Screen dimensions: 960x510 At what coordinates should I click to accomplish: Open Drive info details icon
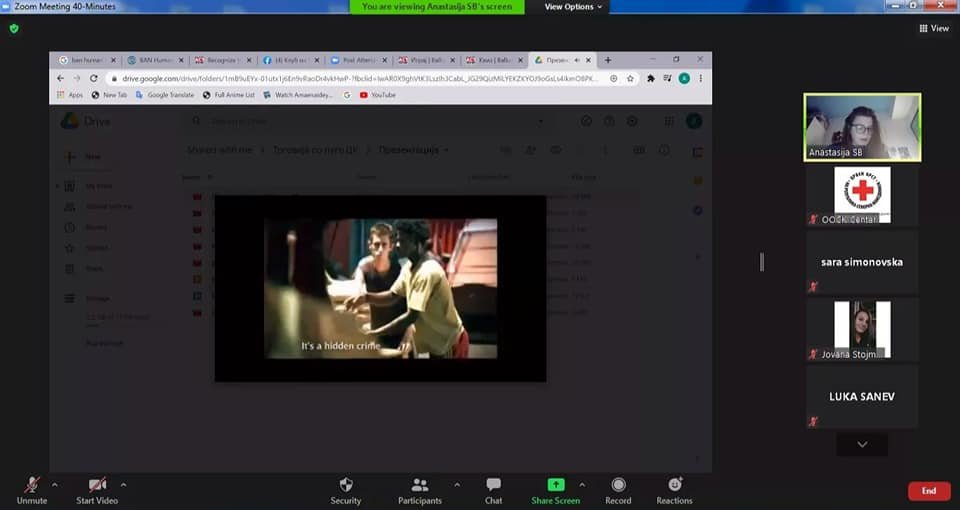point(664,150)
